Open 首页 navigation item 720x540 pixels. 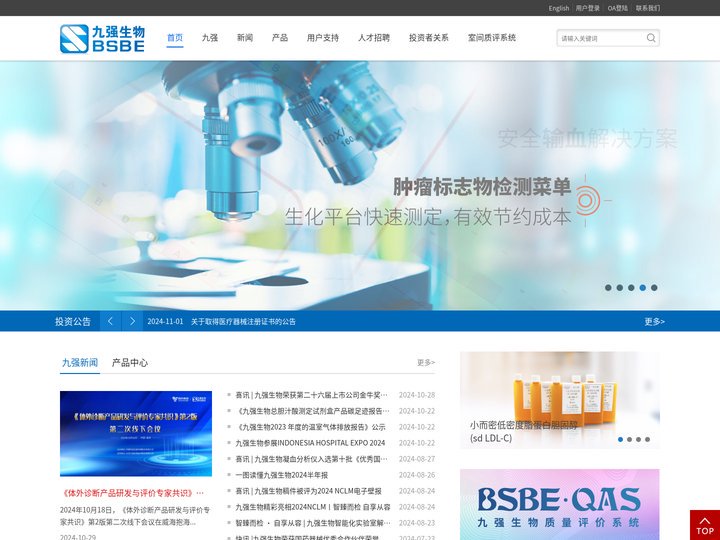(175, 38)
